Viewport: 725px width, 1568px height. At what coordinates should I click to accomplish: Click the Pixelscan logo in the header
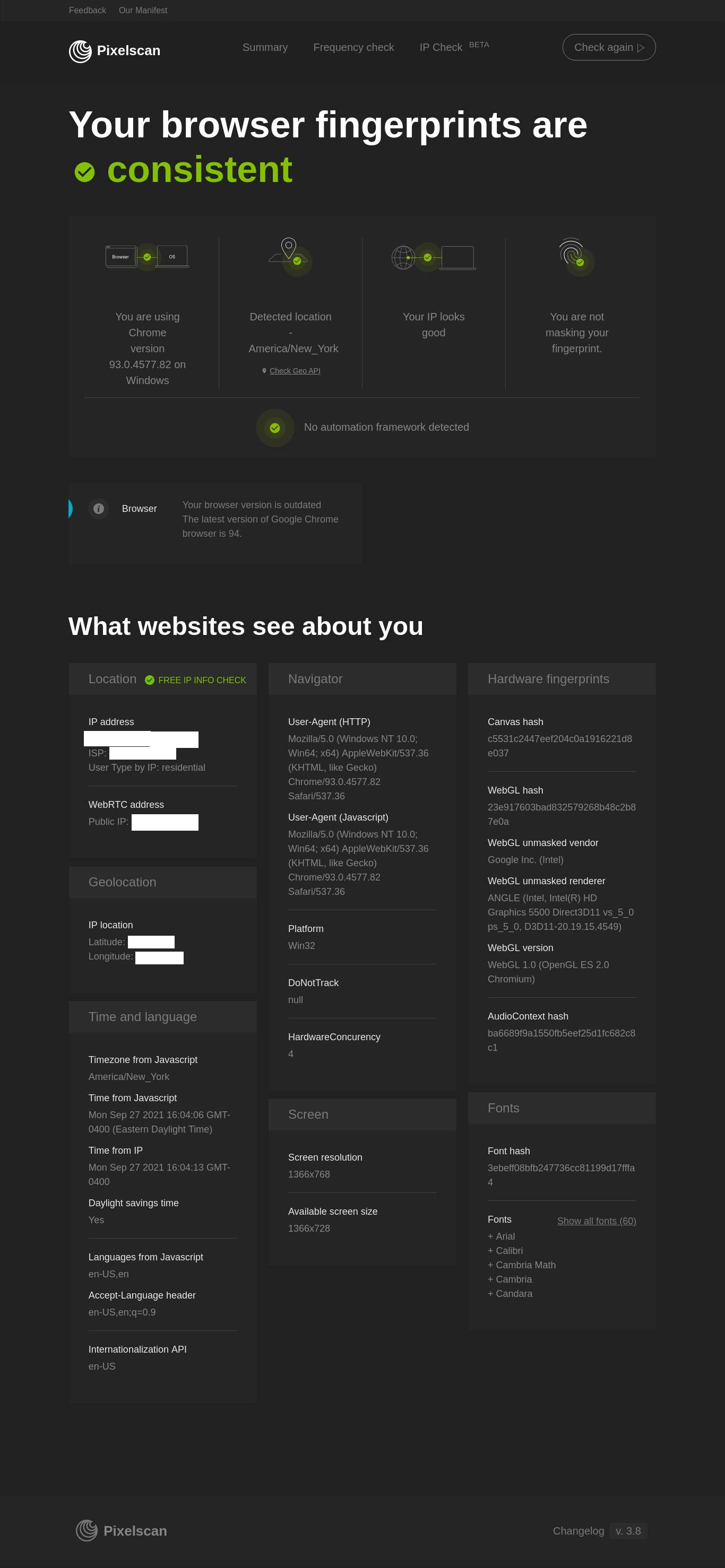tap(115, 50)
